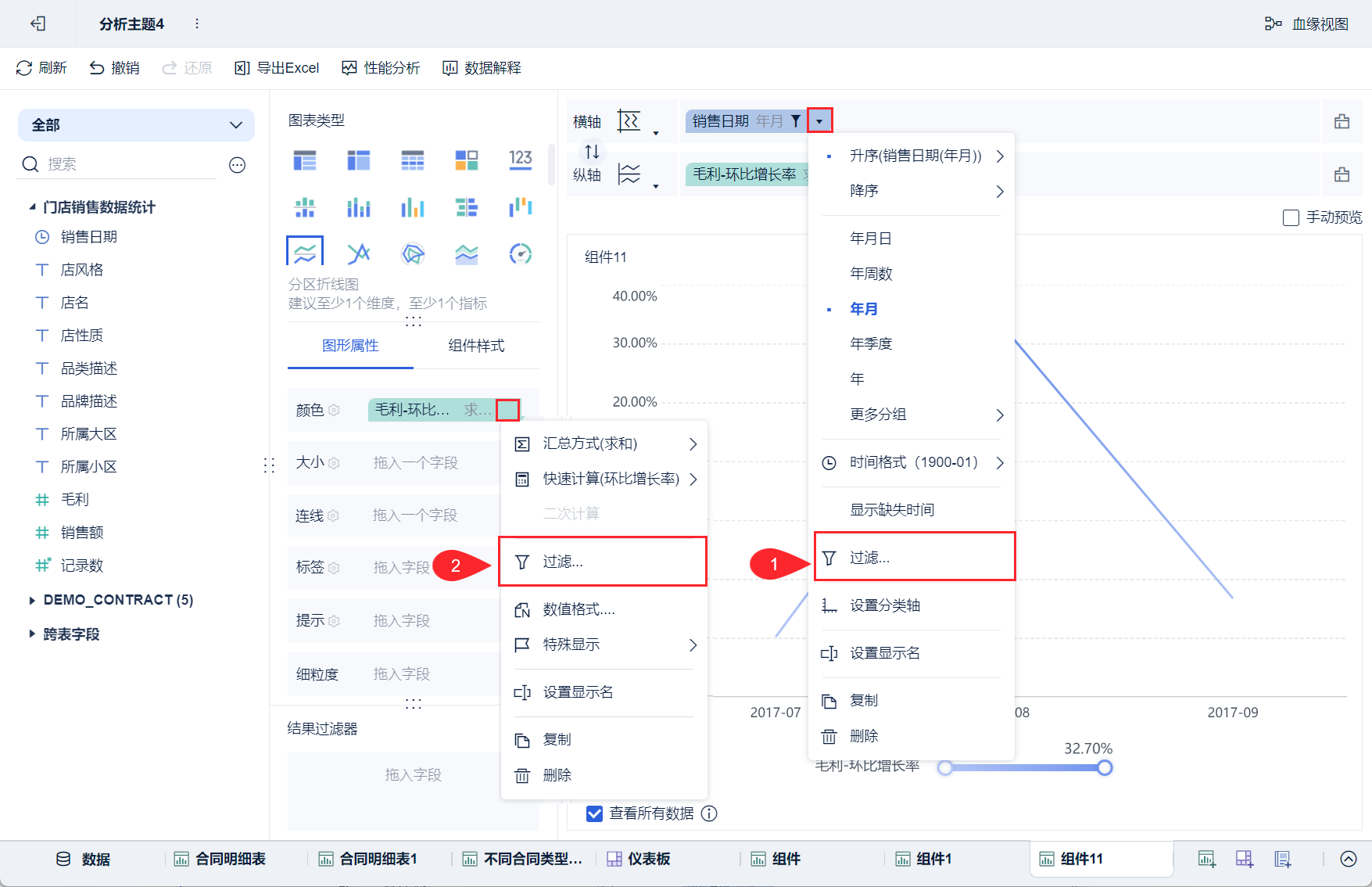1372x887 pixels.
Task: Open the 仪表板 tab in the bottom bar
Action: [639, 859]
